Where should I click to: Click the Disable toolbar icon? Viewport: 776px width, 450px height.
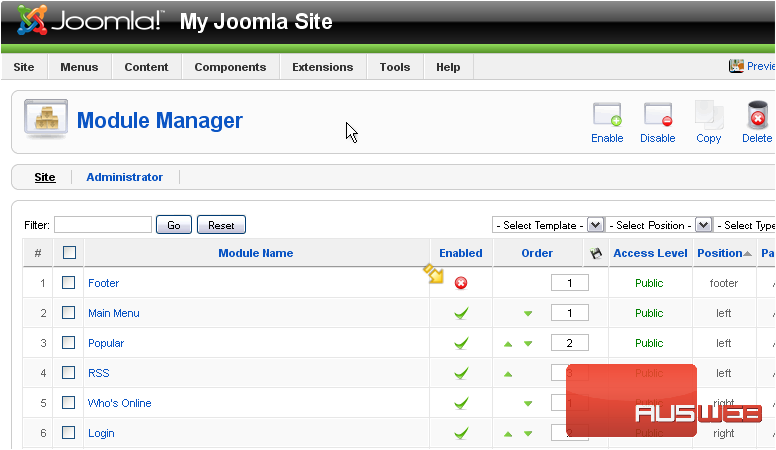(x=657, y=116)
